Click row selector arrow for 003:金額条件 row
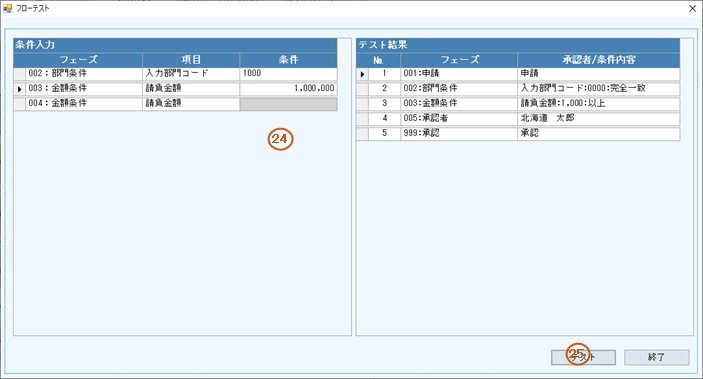This screenshot has height=379, width=703. 19,89
